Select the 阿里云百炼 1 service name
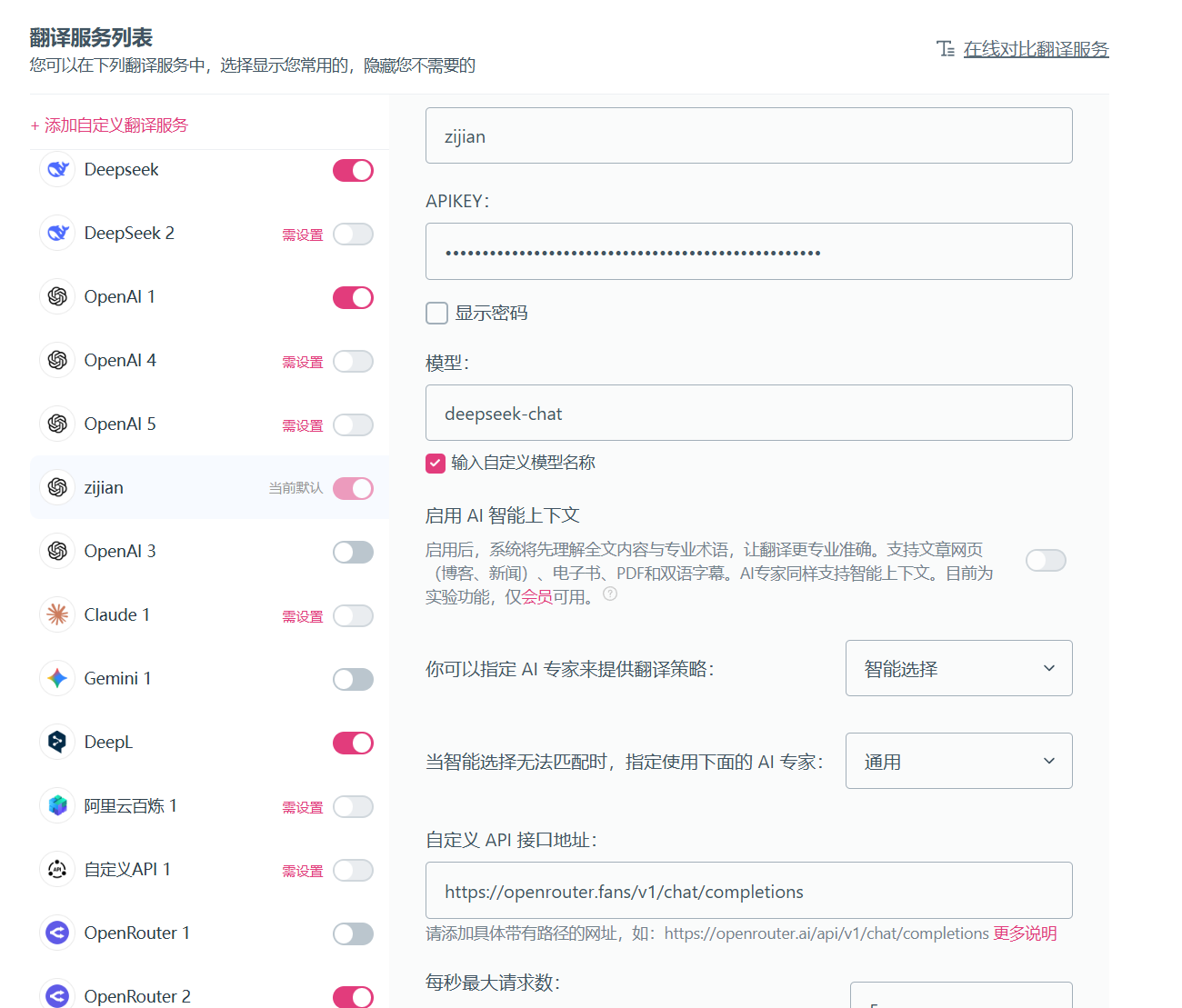The image size is (1182, 1008). pos(130,806)
